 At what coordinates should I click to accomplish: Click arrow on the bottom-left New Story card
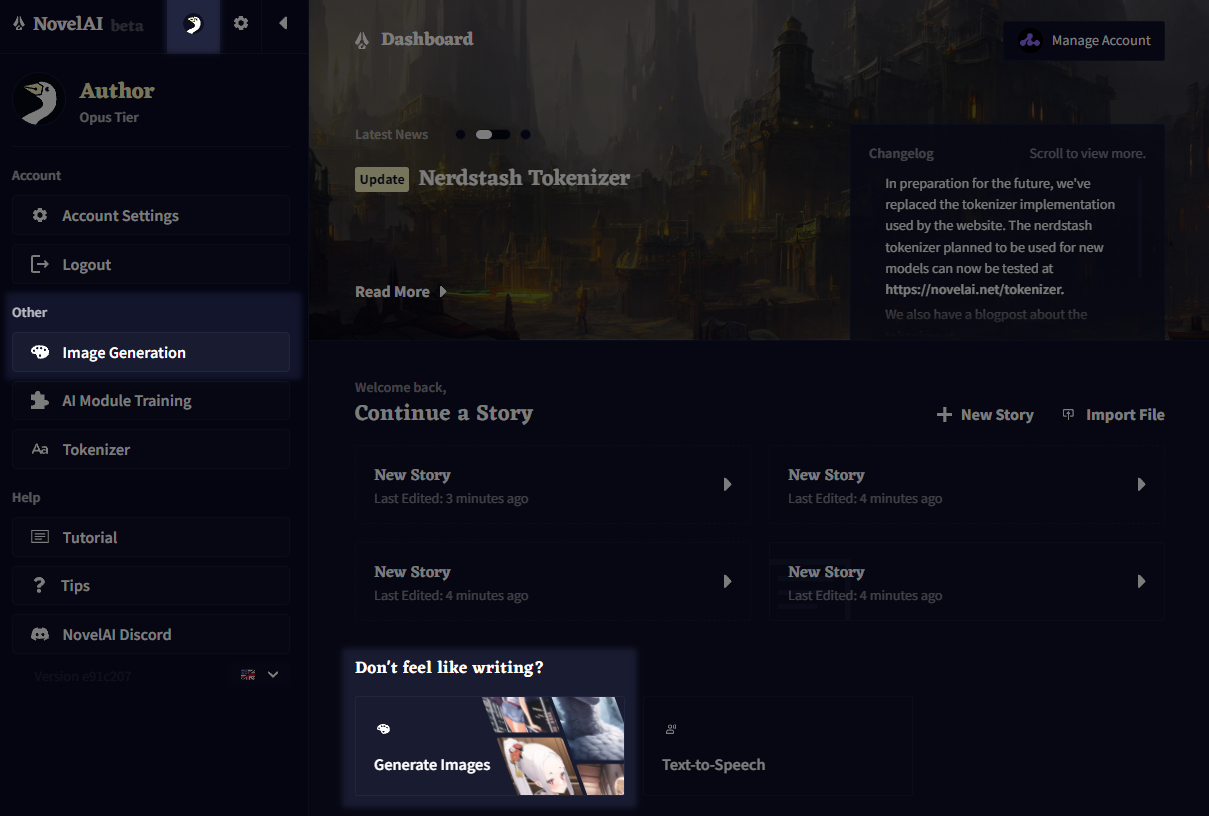tap(727, 581)
